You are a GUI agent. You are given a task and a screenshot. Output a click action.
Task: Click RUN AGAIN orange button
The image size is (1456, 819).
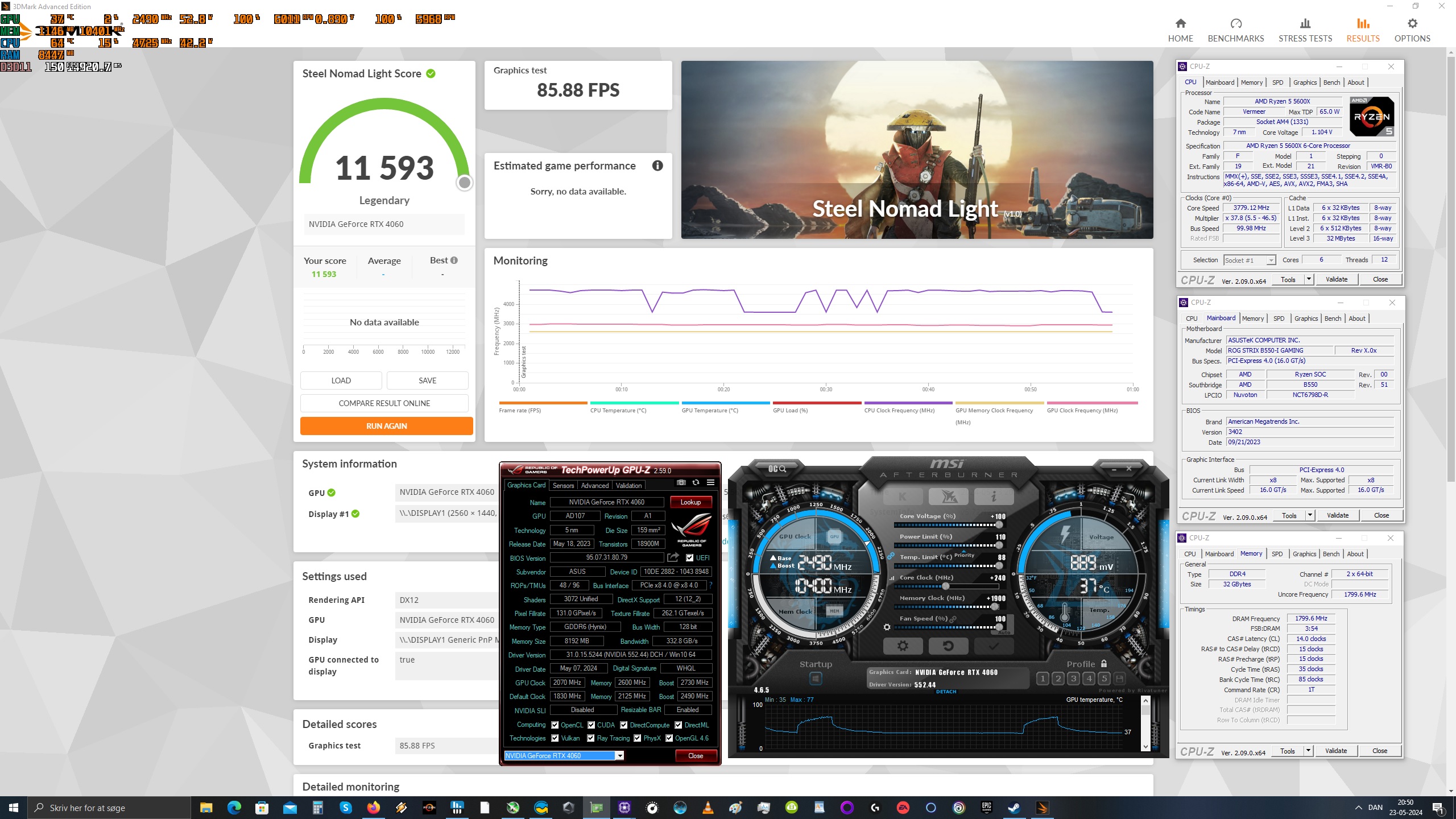(386, 426)
